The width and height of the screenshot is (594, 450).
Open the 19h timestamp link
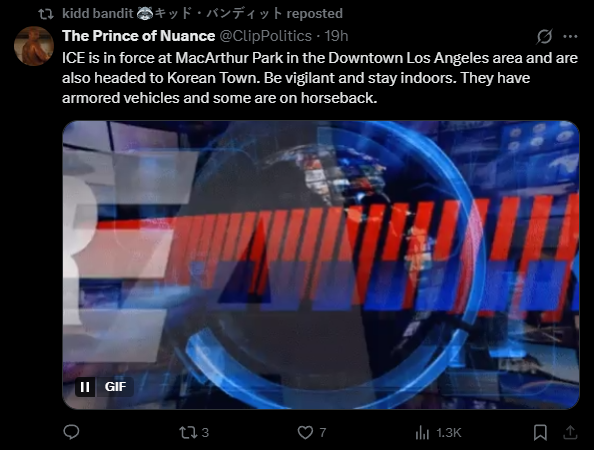tap(336, 36)
